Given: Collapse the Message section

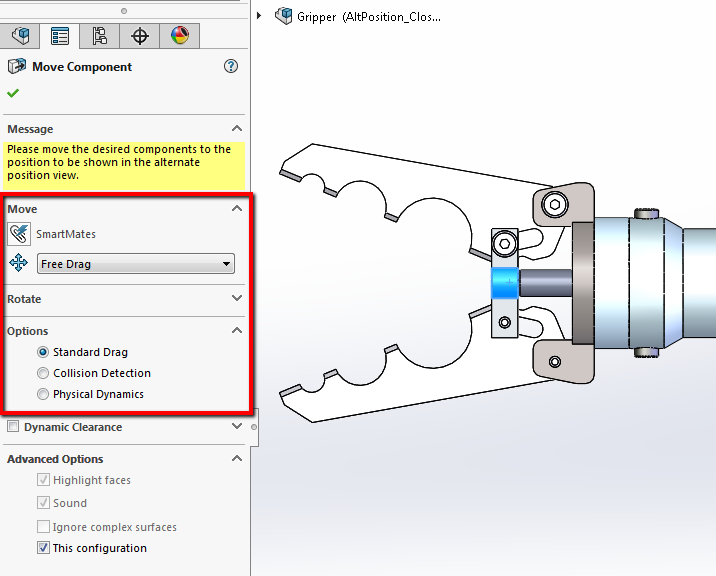Looking at the screenshot, I should tap(237, 129).
